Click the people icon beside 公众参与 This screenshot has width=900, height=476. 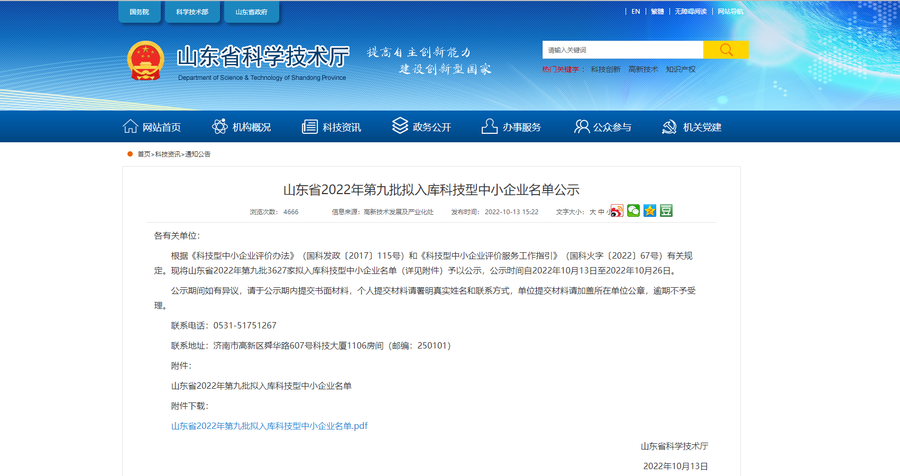[581, 126]
